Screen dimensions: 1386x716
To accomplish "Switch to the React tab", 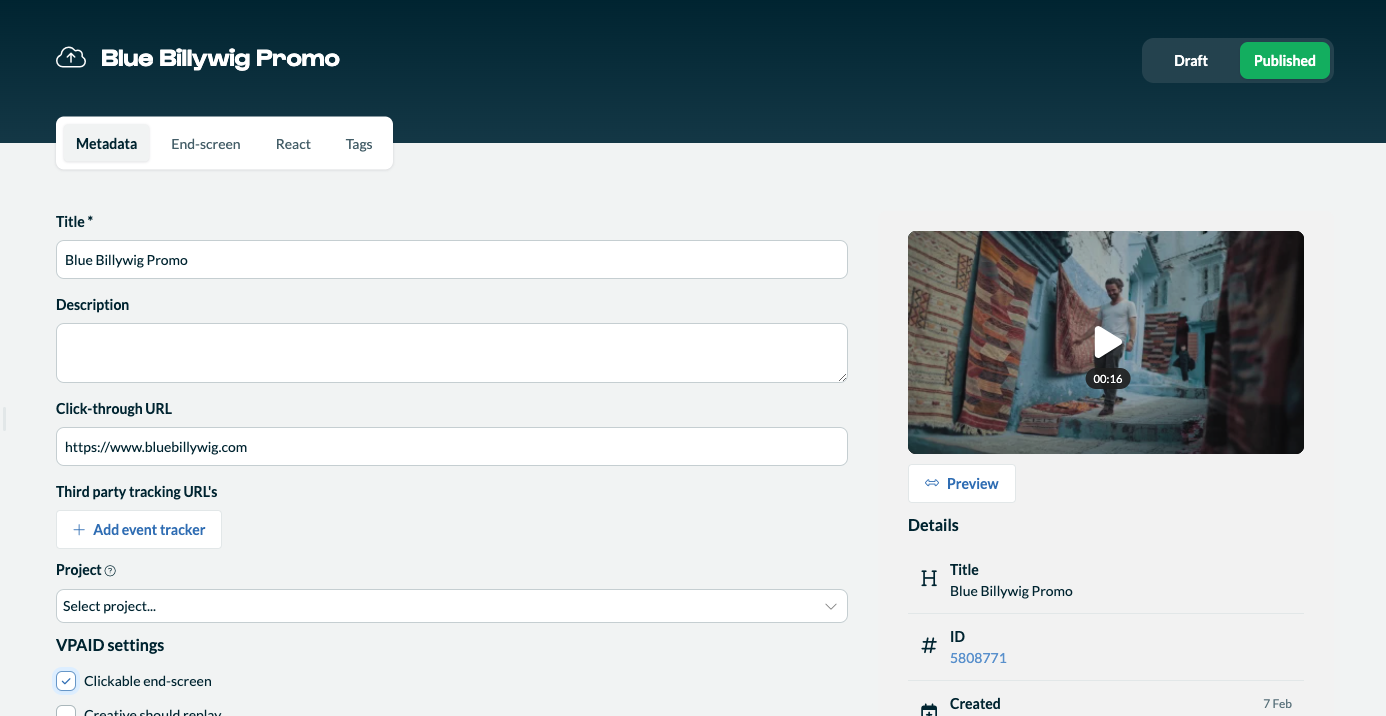I will pos(293,144).
